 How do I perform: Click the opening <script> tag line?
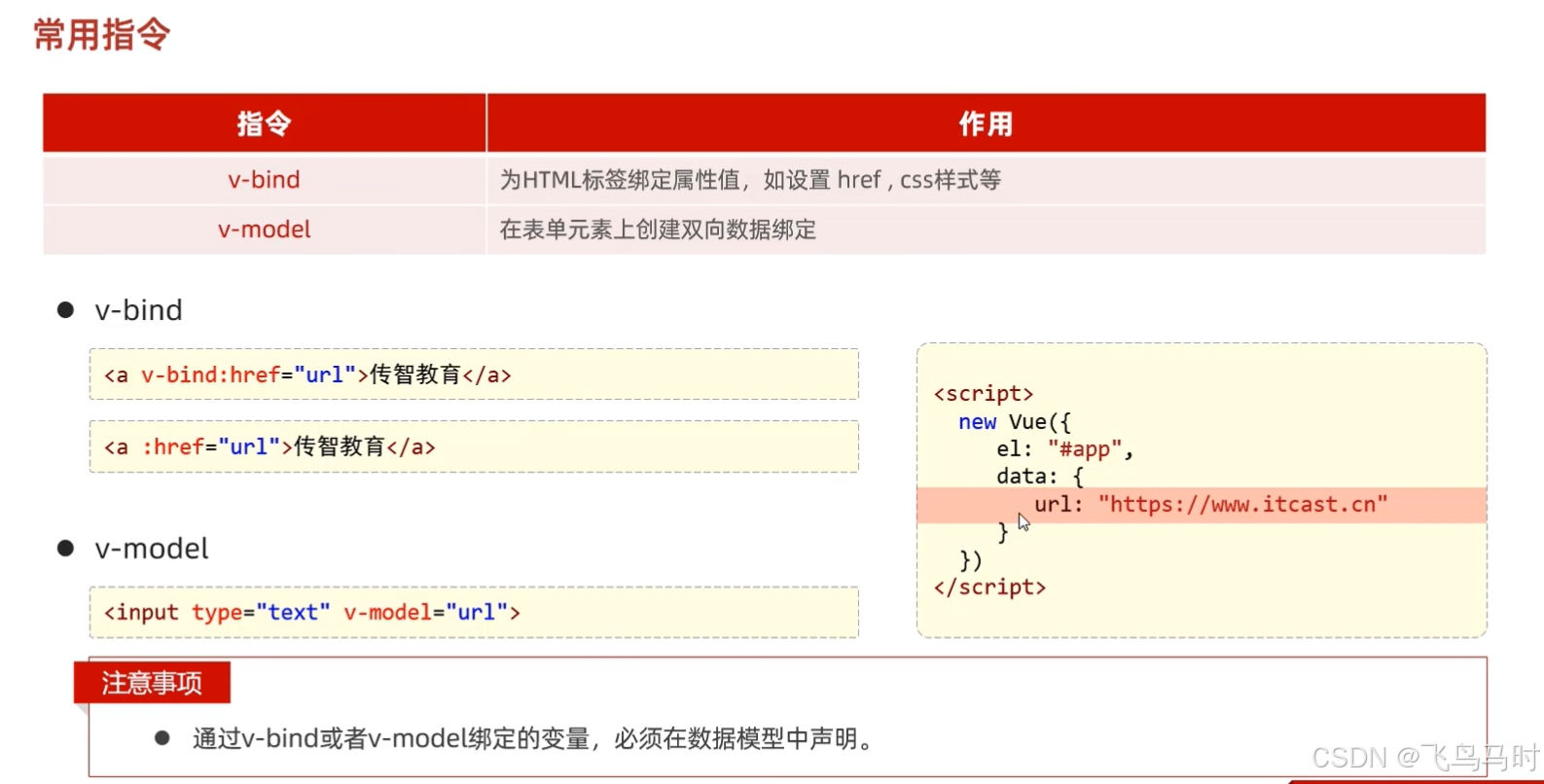[983, 394]
